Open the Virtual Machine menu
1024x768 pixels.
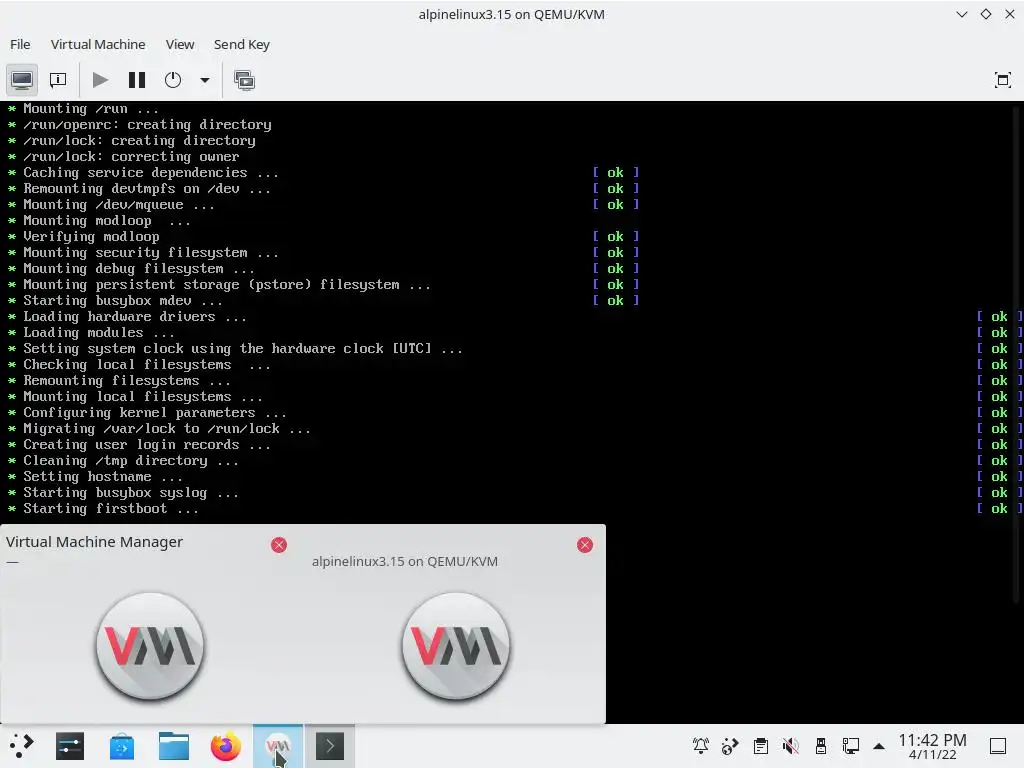coord(98,44)
